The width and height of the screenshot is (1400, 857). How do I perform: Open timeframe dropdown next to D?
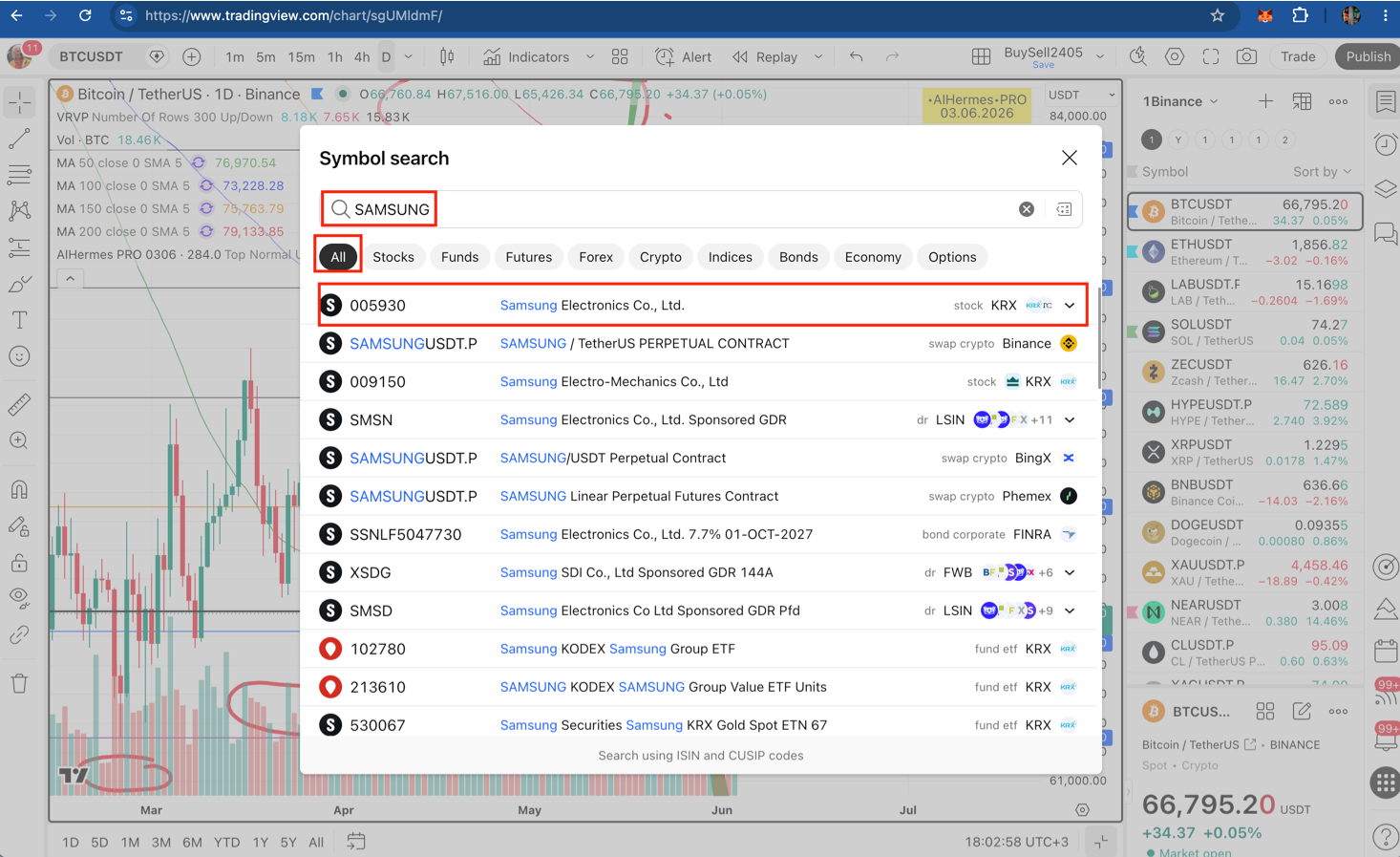click(x=409, y=57)
